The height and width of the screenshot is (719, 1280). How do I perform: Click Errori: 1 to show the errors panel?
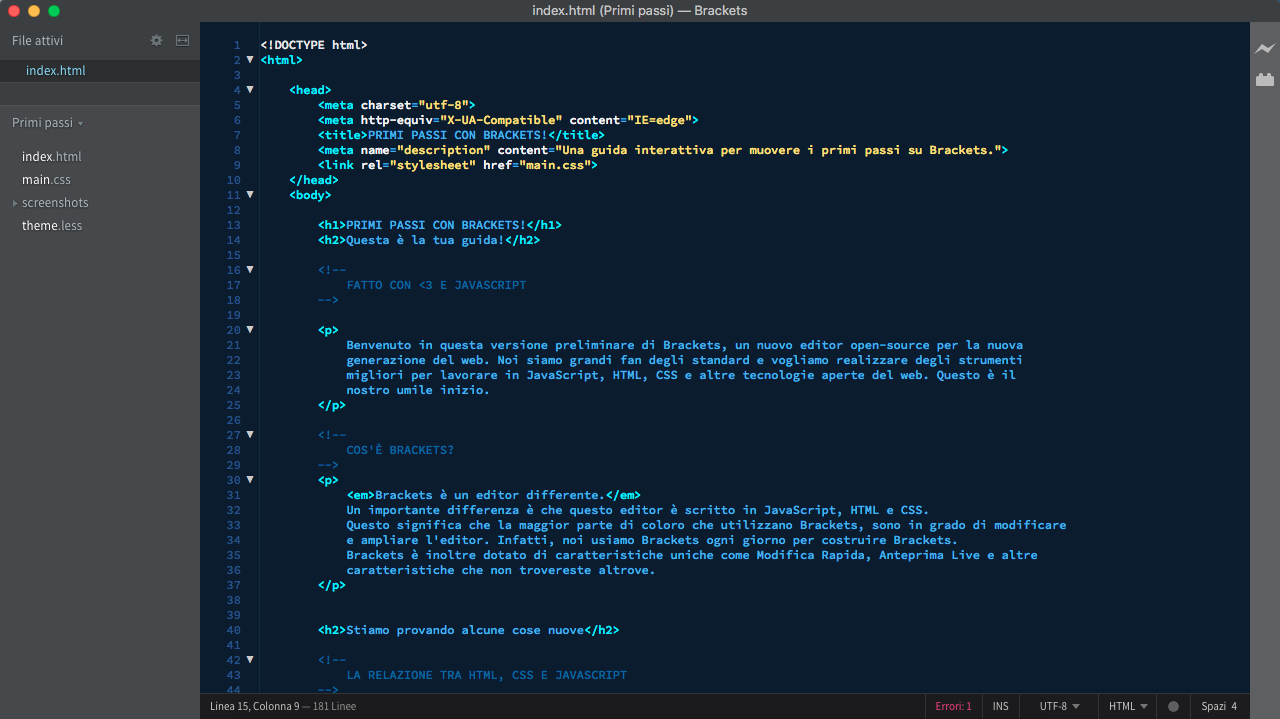953,706
